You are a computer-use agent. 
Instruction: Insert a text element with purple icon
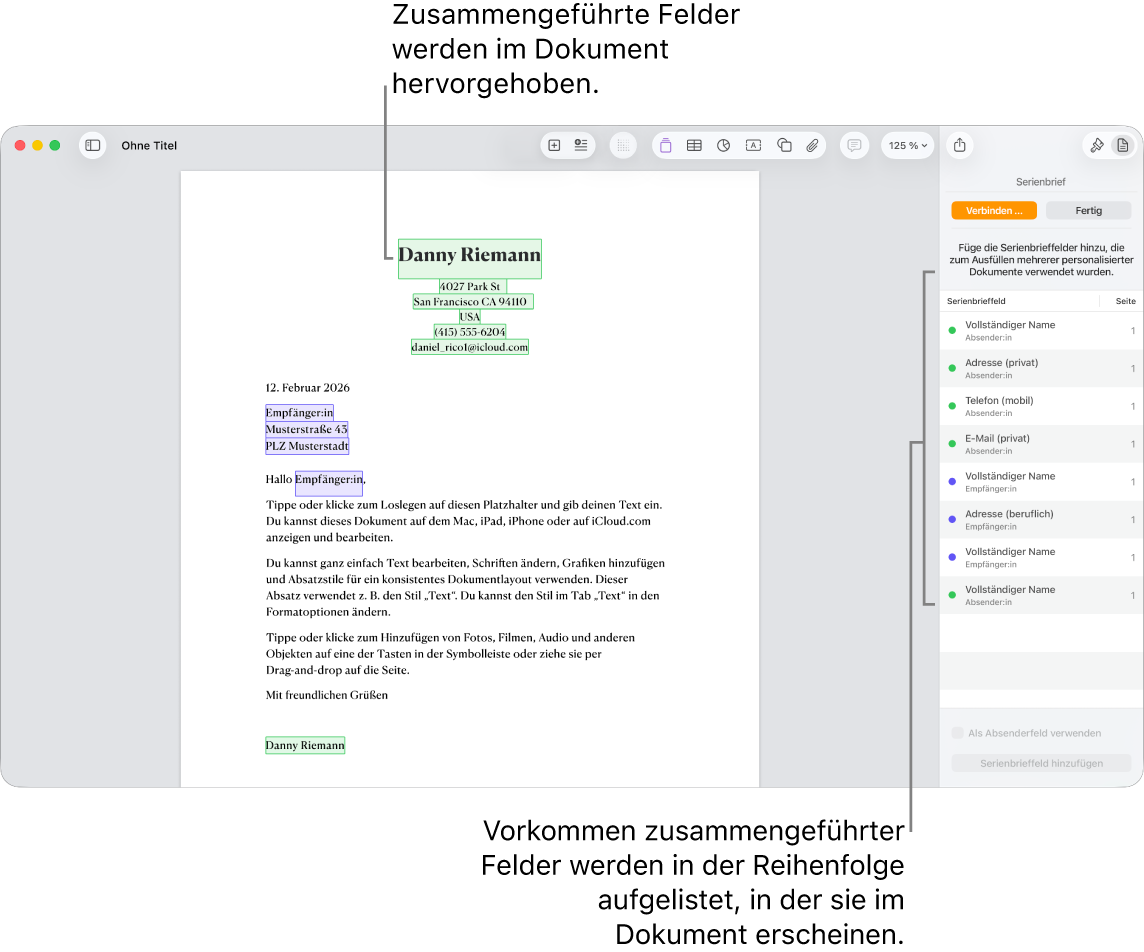(665, 145)
